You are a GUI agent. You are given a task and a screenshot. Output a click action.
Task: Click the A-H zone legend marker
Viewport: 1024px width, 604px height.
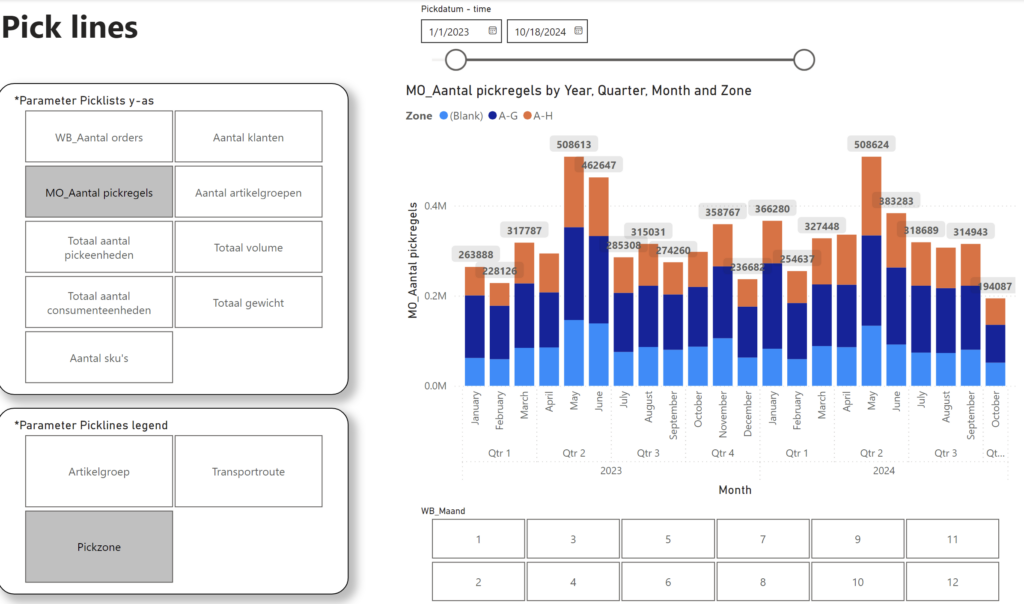pyautogui.click(x=525, y=116)
